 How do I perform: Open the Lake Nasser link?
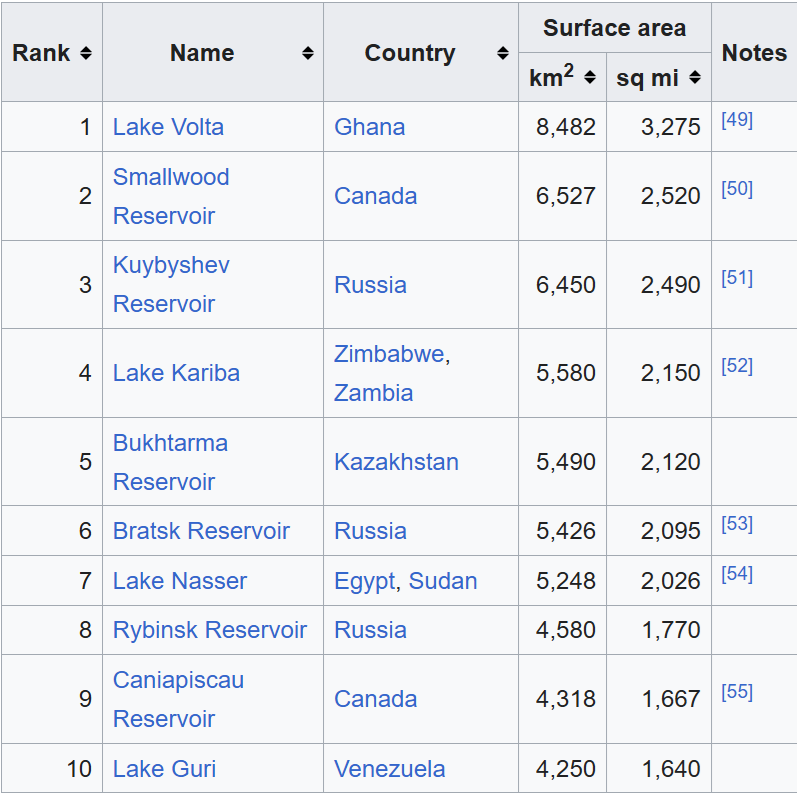179,581
